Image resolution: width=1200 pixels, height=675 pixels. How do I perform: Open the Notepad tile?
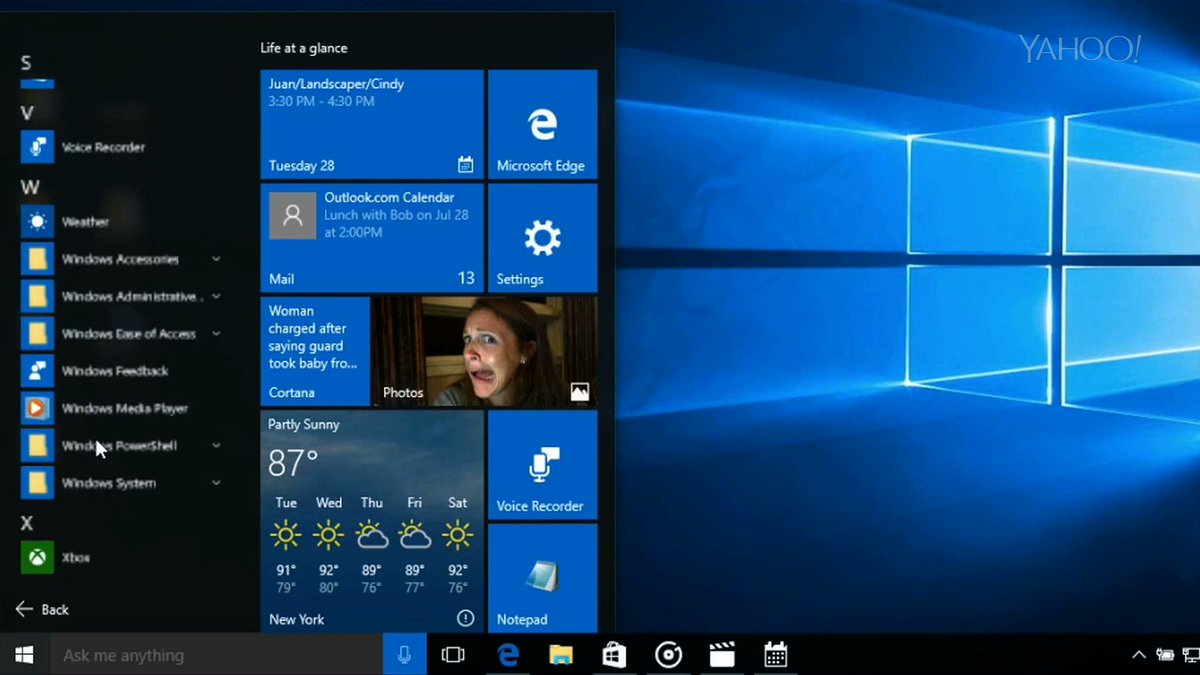542,578
